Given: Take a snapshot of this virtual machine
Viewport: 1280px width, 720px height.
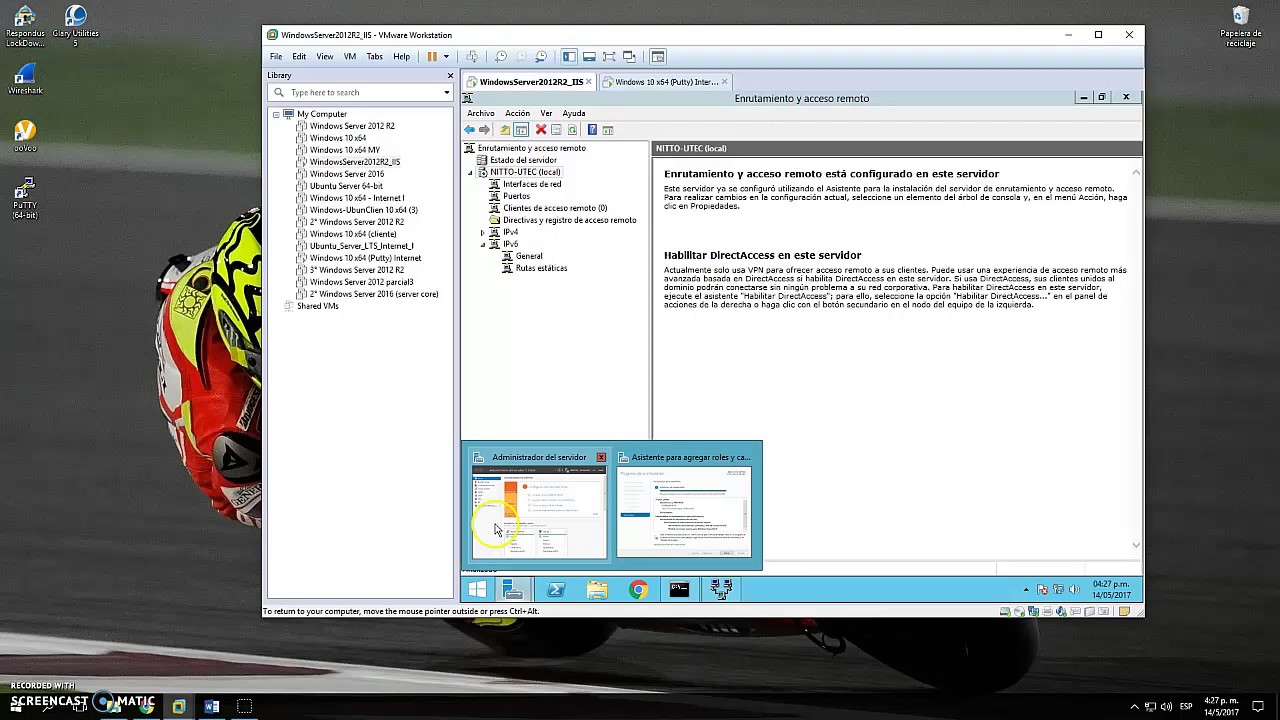Looking at the screenshot, I should point(501,57).
